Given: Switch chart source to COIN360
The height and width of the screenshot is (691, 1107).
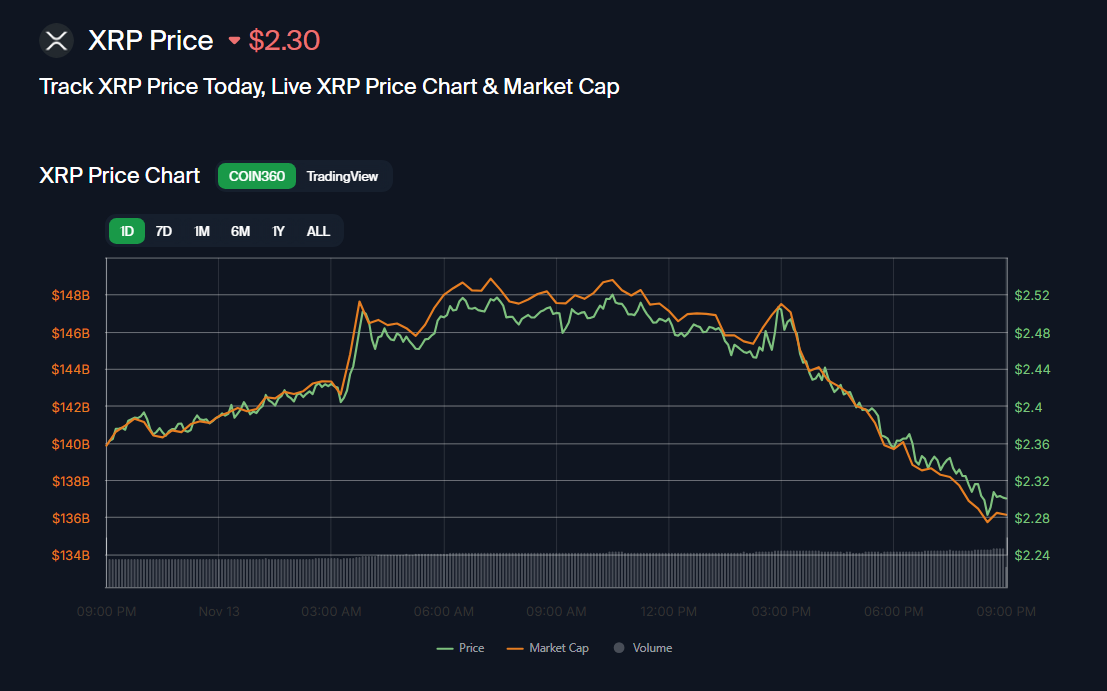Looking at the screenshot, I should click(x=257, y=176).
